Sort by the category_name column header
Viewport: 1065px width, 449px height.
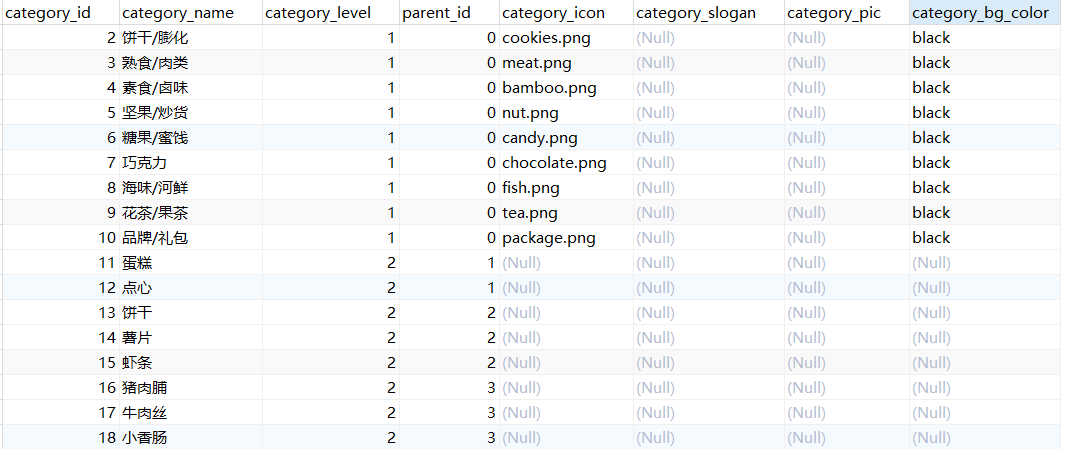coord(191,12)
